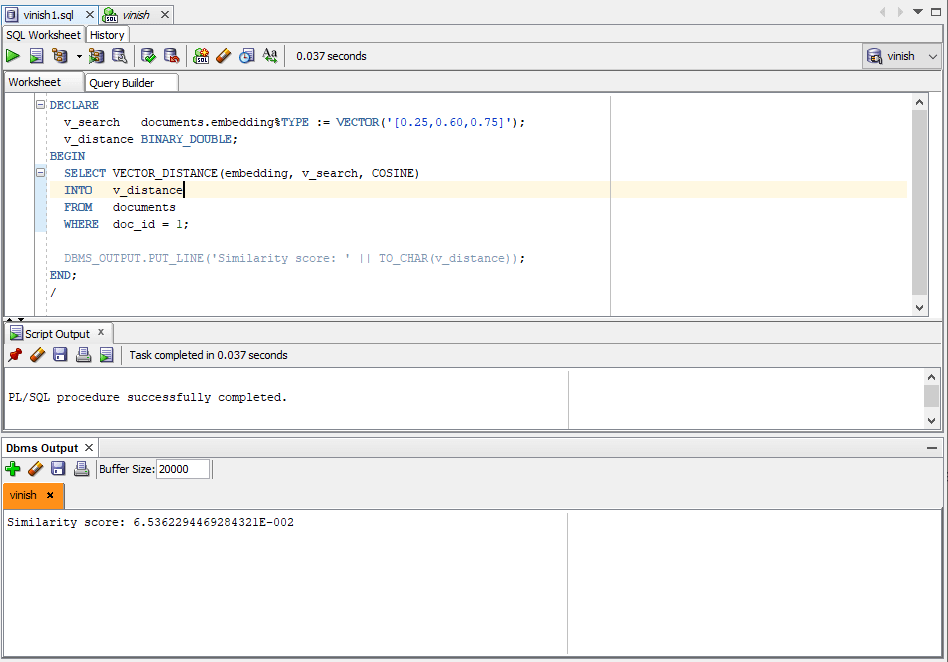Click the Commit icon
Image resolution: width=948 pixels, height=662 pixels.
click(x=148, y=56)
